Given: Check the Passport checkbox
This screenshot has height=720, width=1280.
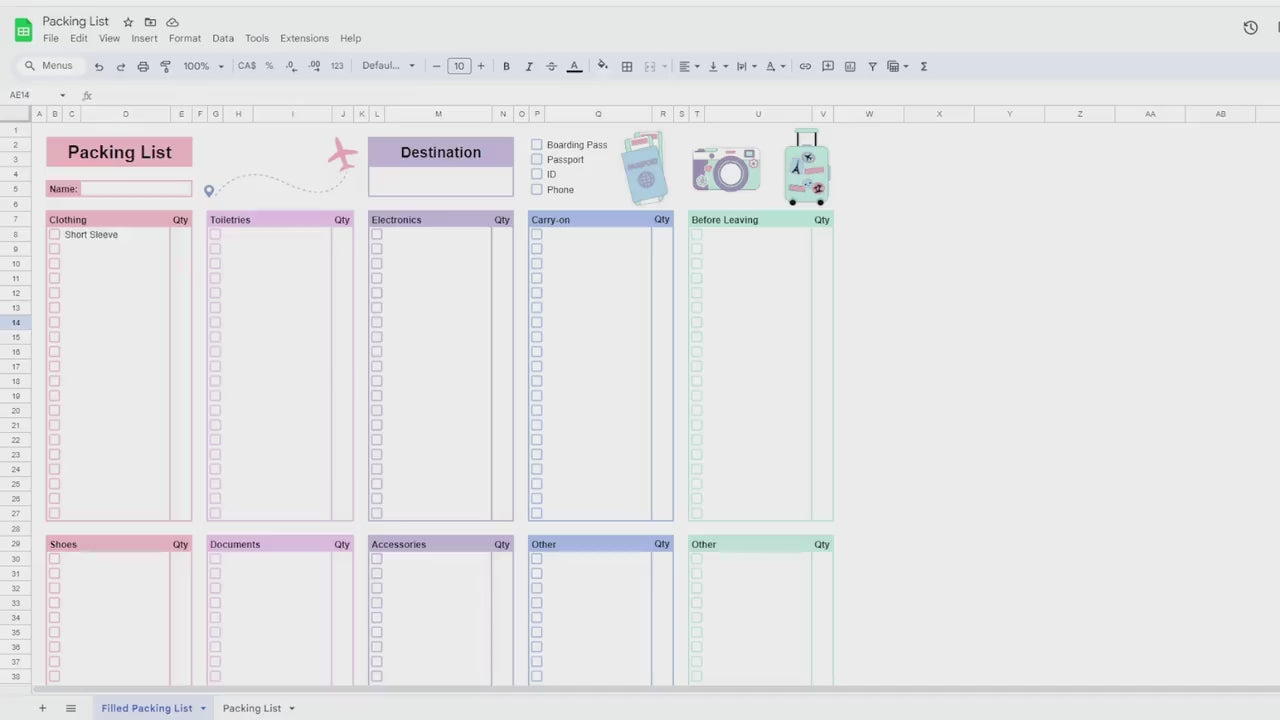Looking at the screenshot, I should (537, 159).
